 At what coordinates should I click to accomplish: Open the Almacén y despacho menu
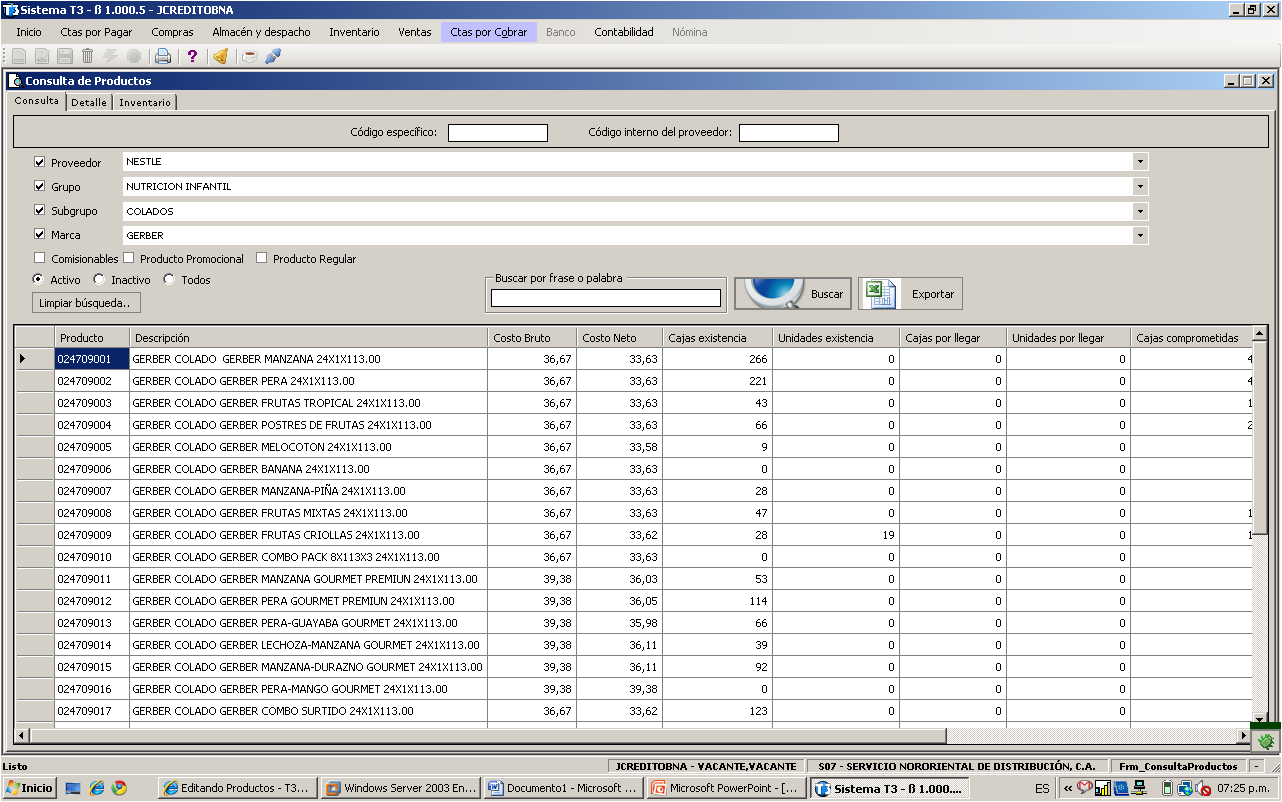pyautogui.click(x=261, y=32)
